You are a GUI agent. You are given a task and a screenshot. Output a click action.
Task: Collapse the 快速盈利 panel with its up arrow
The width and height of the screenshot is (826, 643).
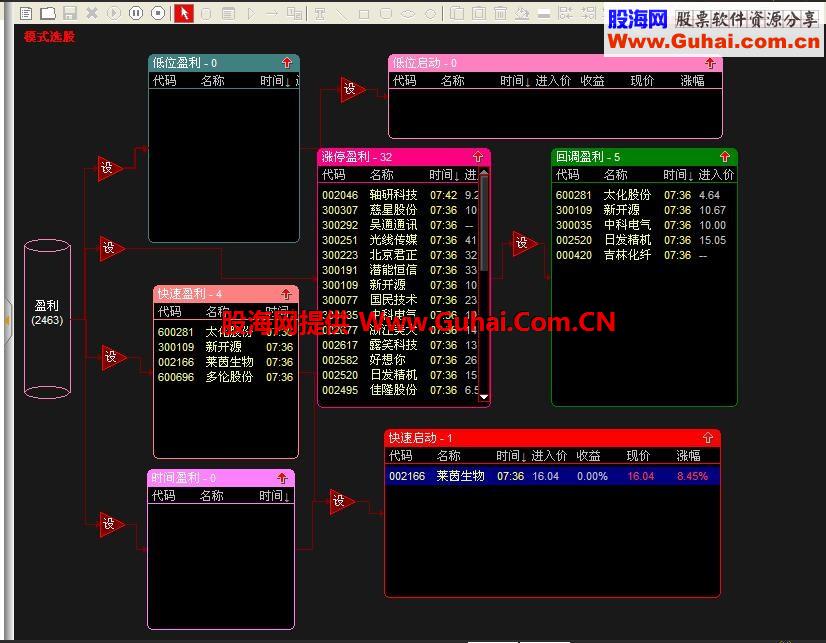(x=286, y=294)
